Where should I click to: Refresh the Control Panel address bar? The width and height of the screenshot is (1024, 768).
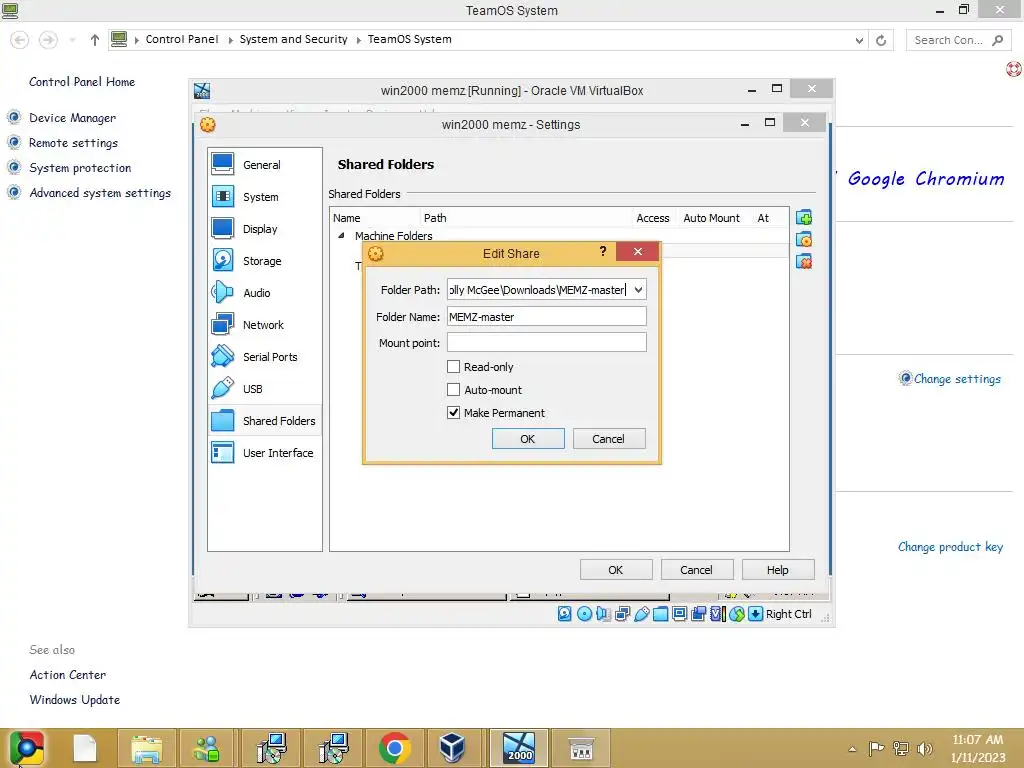coord(881,40)
